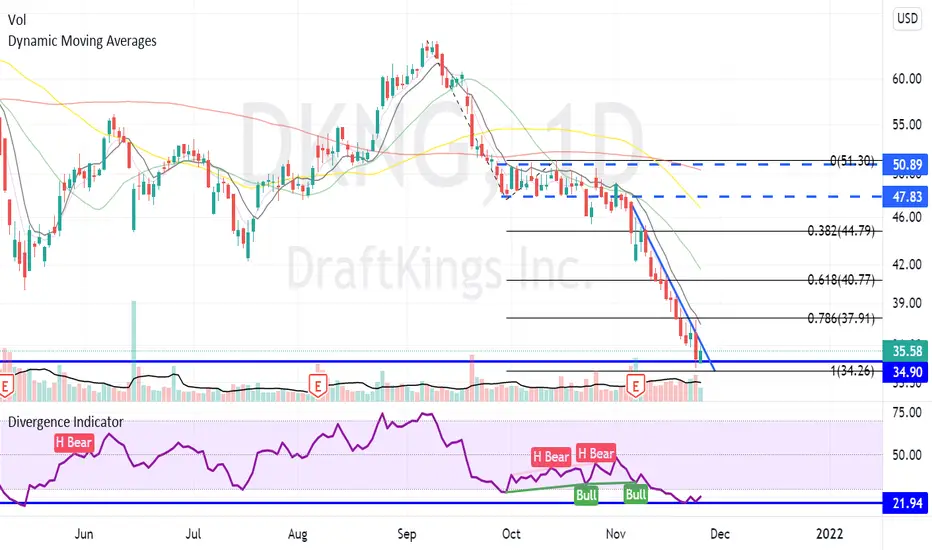The width and height of the screenshot is (932, 550).
Task: Click the Aug label on the time axis
Action: (297, 534)
